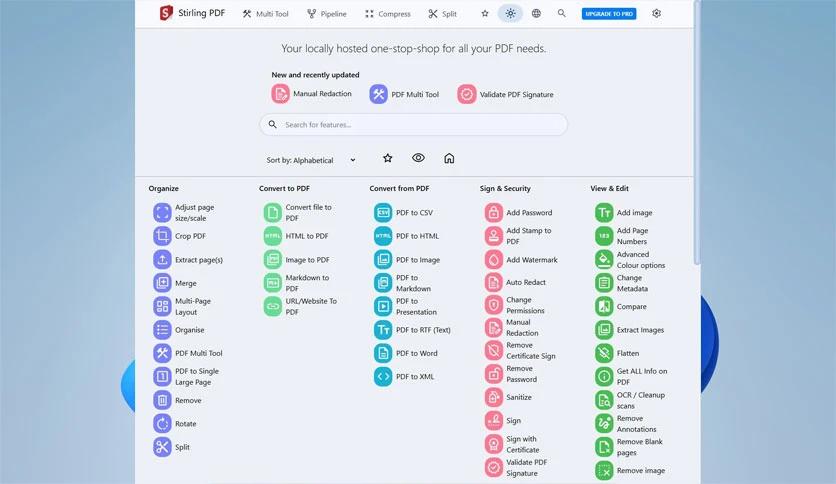This screenshot has width=836, height=484.
Task: Toggle the light/dark theme sun icon
Action: [510, 13]
